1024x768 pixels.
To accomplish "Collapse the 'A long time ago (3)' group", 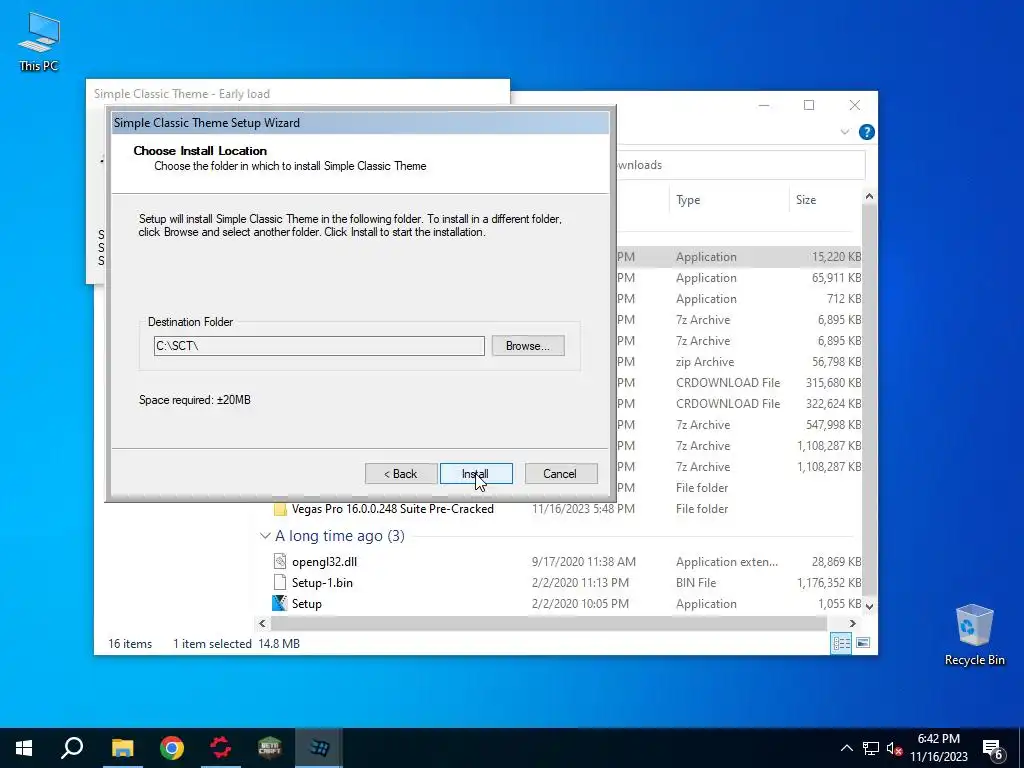I will (265, 536).
